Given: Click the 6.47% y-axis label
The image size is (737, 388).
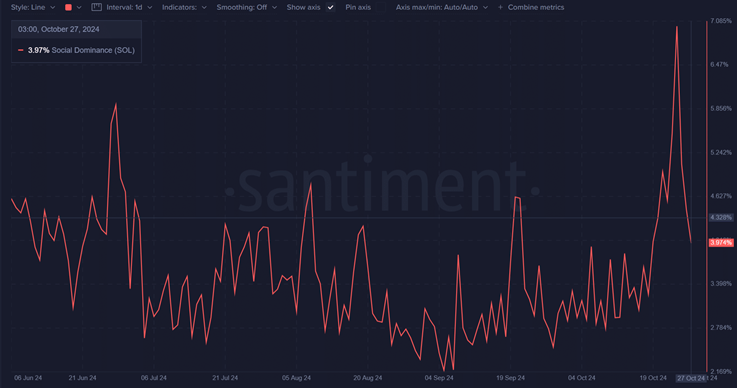Looking at the screenshot, I should (x=719, y=64).
